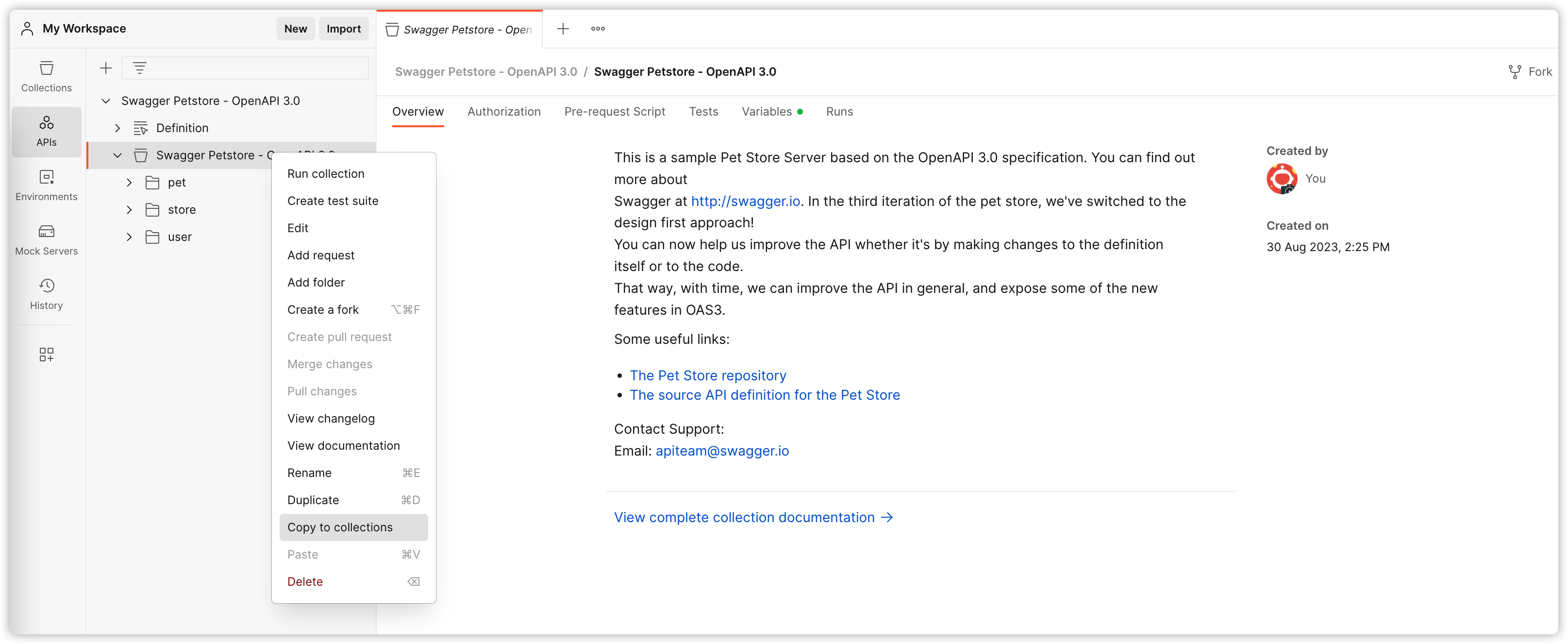Click the History icon in sidebar
The image size is (1568, 644).
click(46, 286)
